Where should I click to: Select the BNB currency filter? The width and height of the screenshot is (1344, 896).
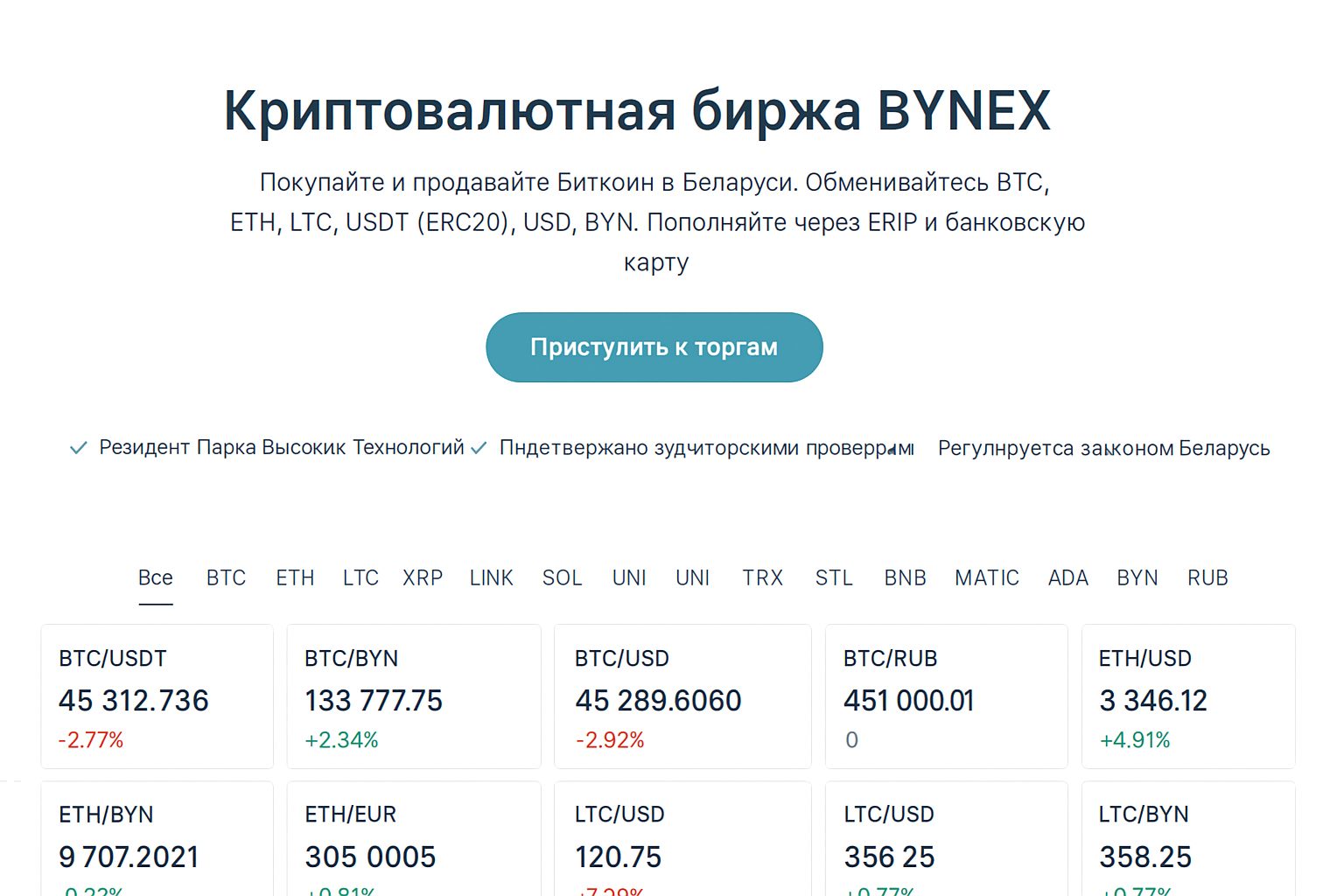point(905,577)
